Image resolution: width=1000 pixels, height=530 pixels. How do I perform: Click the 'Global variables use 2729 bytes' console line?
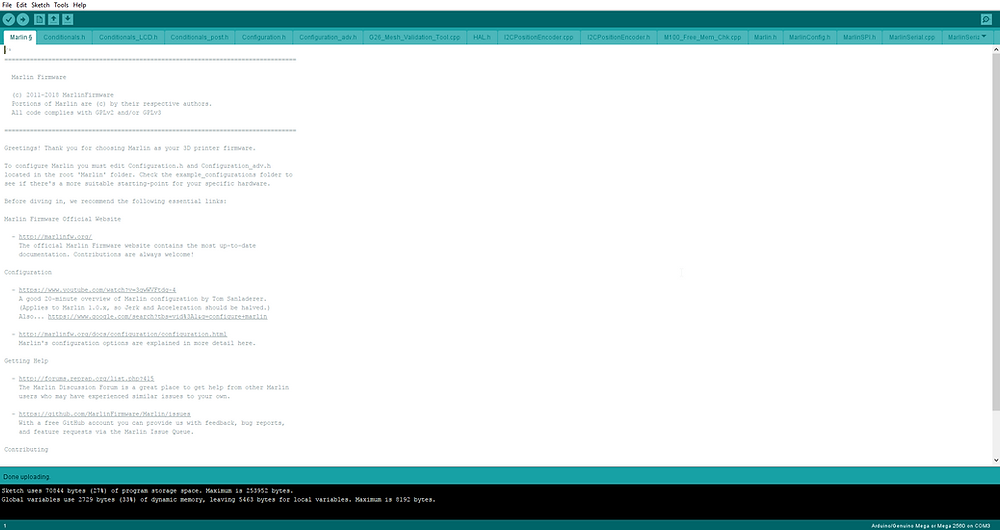tap(219, 499)
